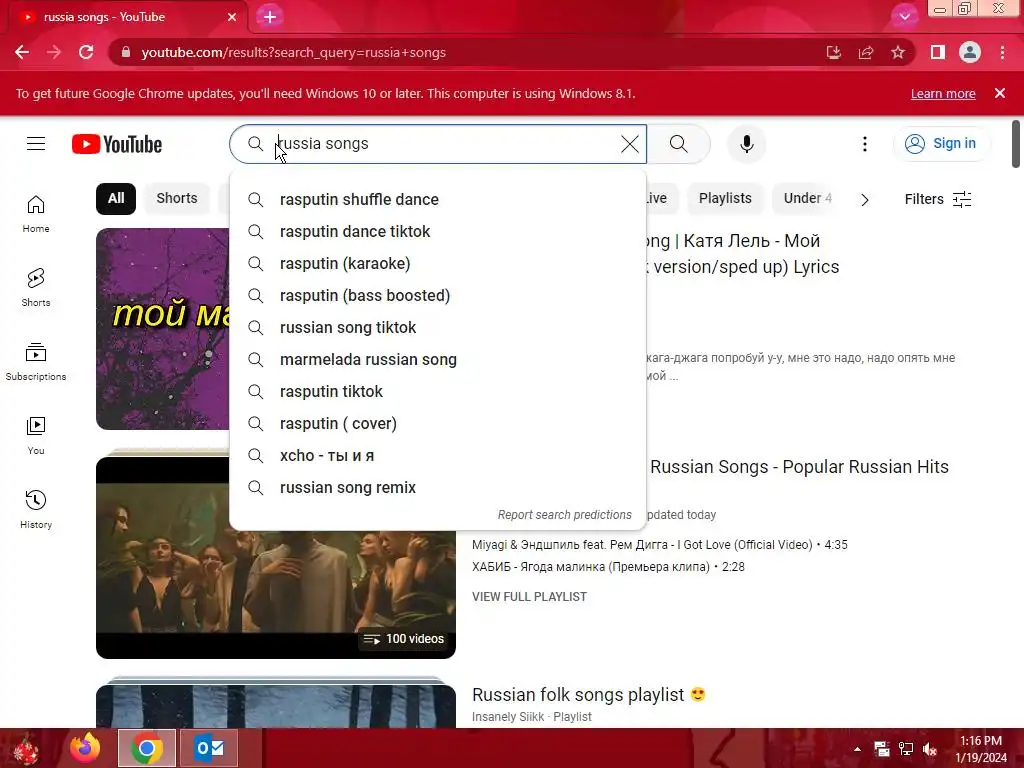The width and height of the screenshot is (1024, 768).
Task: Open Miyagi I Got Love video entry
Action: 660,545
